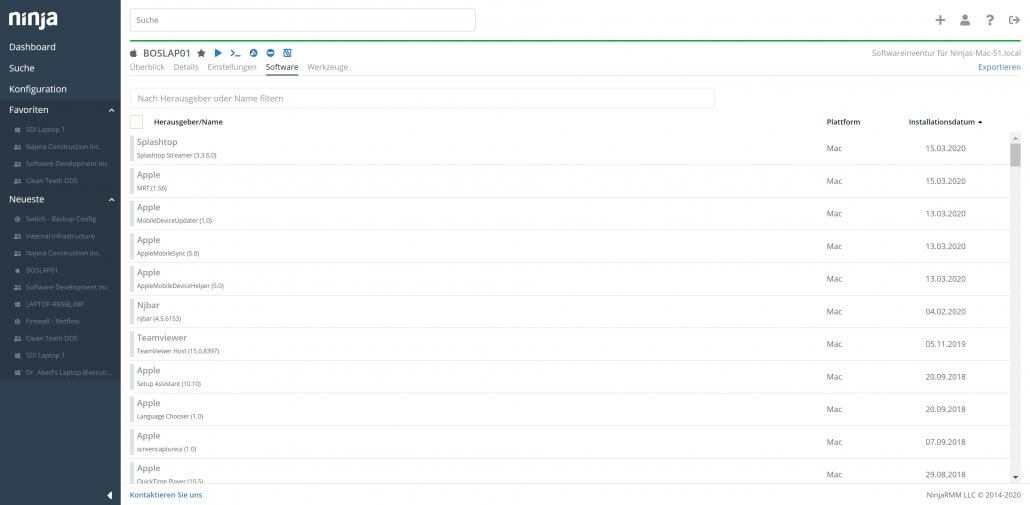Select Najera Construction Inc. under Favoriten
1030x505 pixels.
(63, 147)
